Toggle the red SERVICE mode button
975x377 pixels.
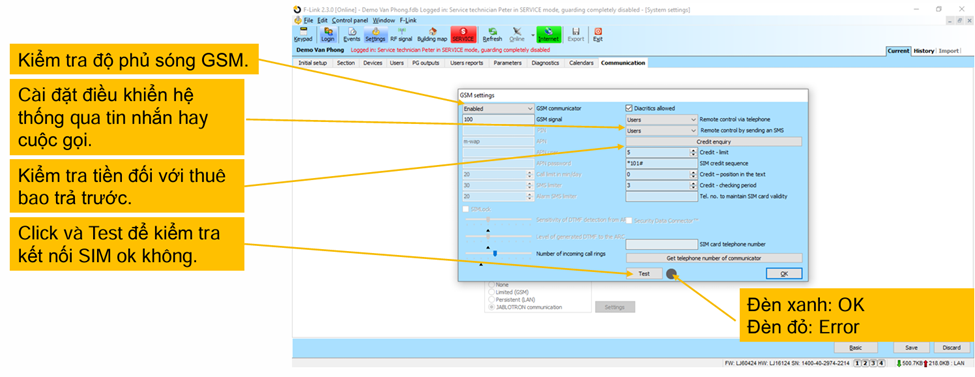tap(463, 34)
